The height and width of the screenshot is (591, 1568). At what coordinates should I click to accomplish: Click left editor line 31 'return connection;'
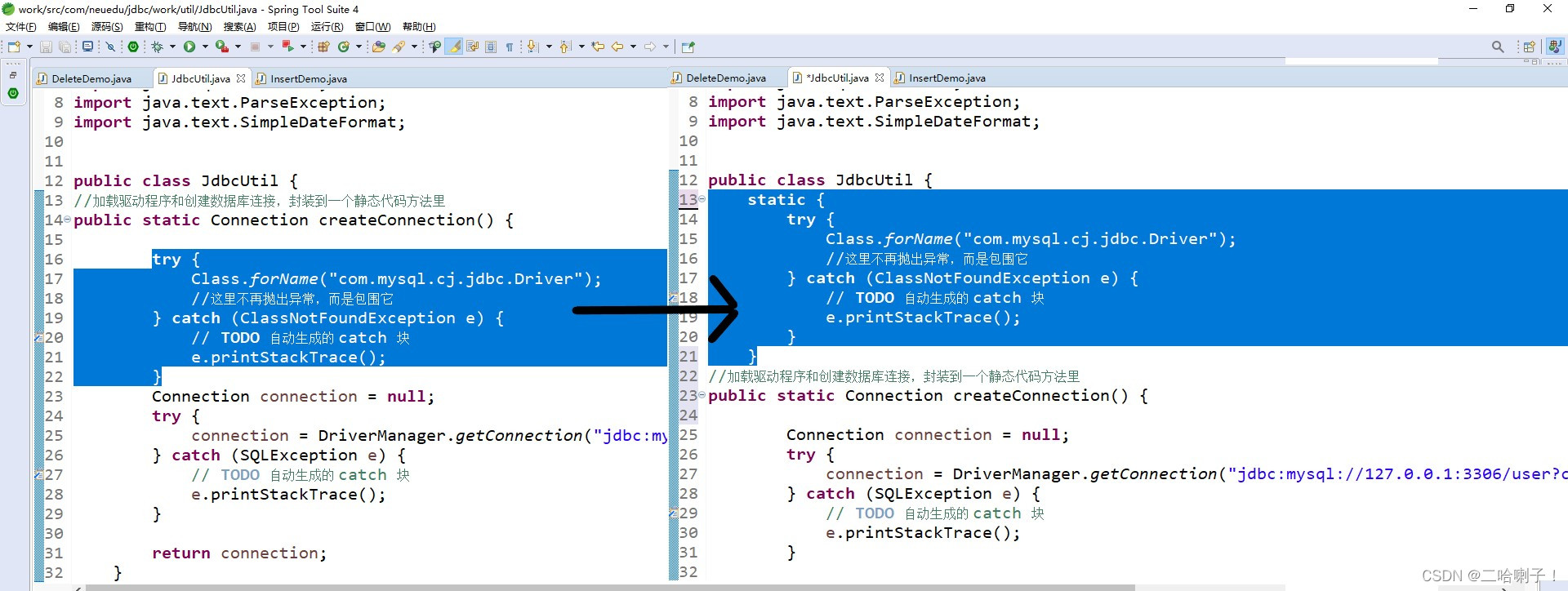pos(239,553)
